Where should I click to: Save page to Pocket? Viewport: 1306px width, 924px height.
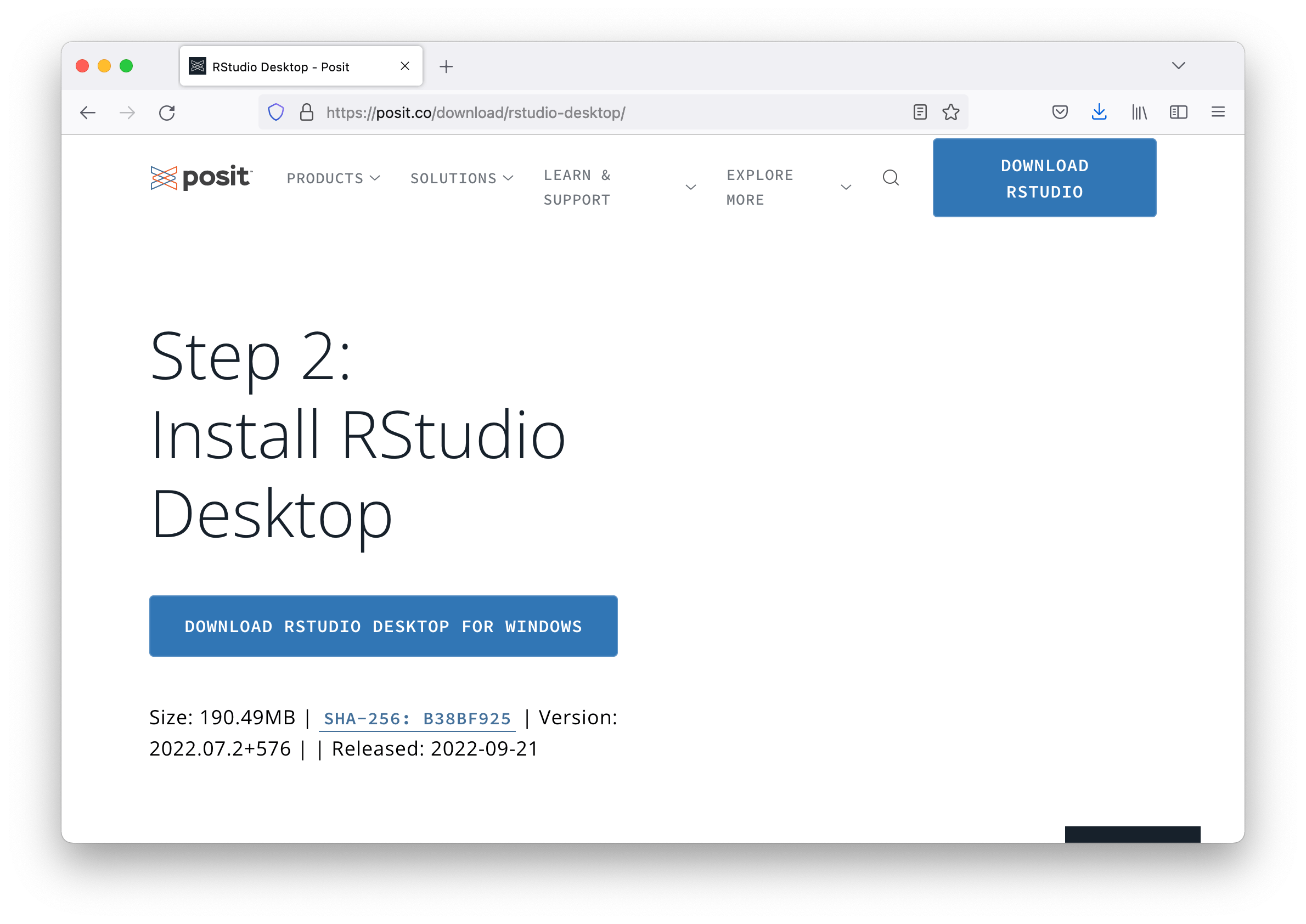click(1060, 112)
